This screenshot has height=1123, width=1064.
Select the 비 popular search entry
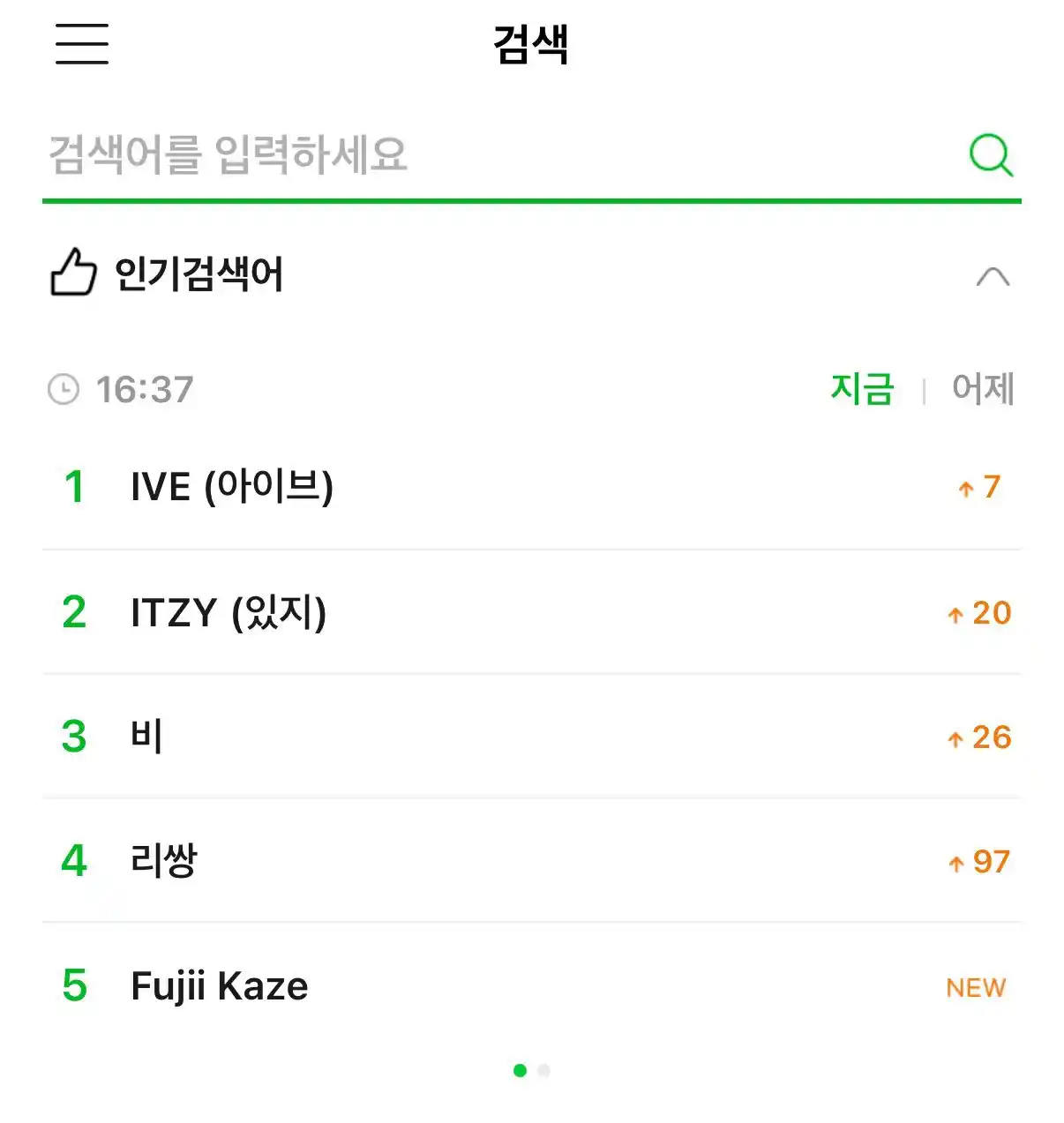[x=532, y=737]
